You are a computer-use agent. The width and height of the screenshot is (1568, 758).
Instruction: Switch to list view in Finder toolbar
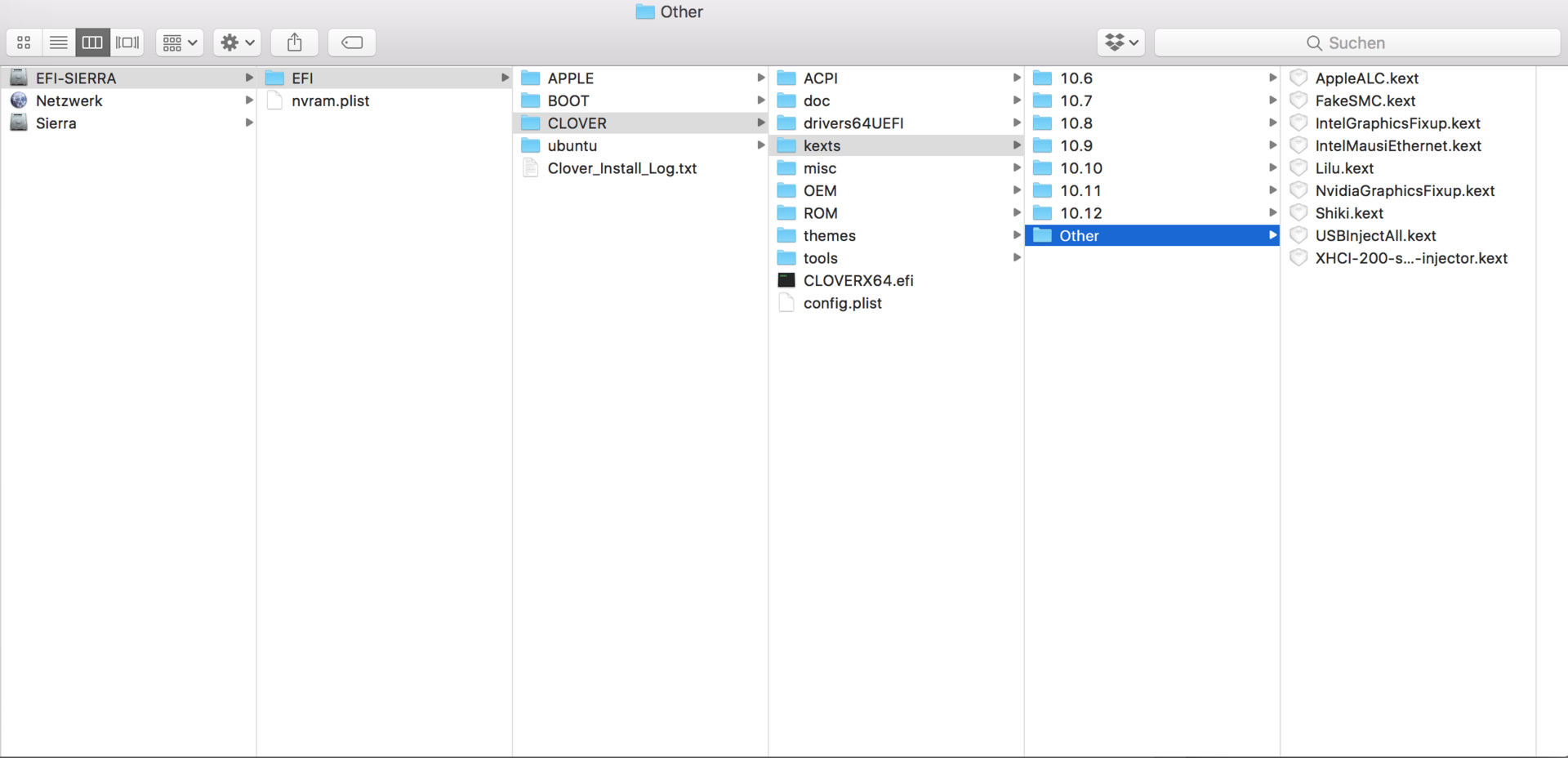click(59, 42)
